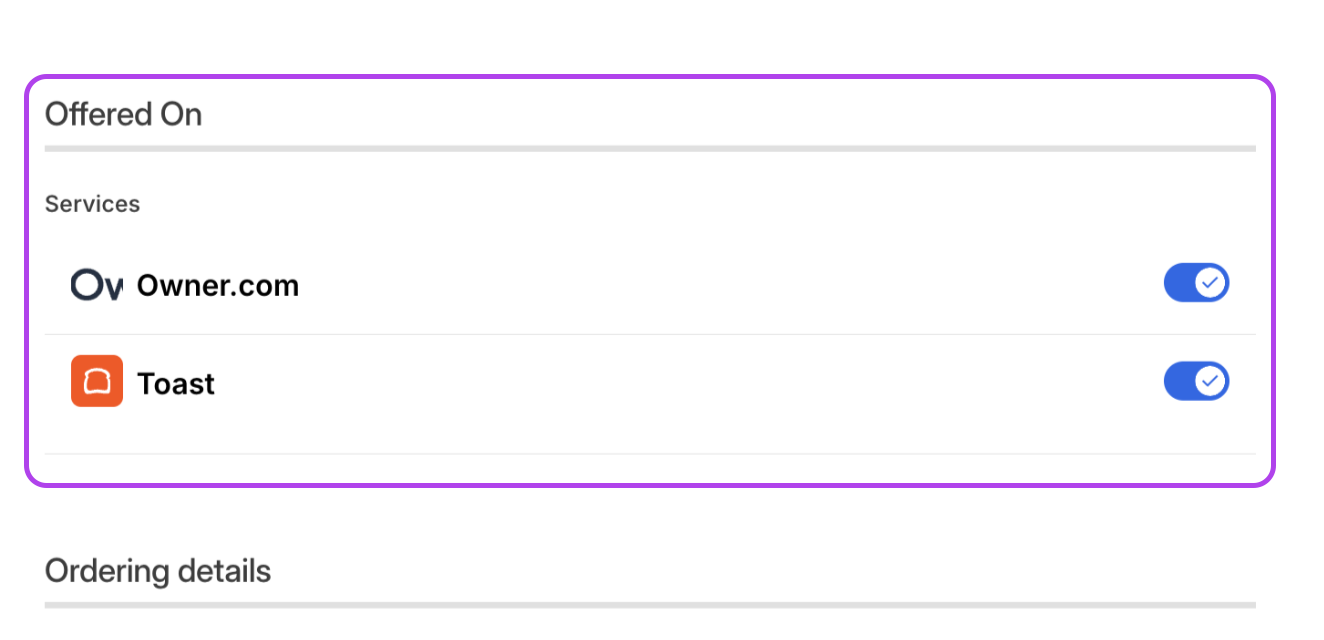Click the Owner.com logo icon
The height and width of the screenshot is (640, 1324).
tap(97, 285)
